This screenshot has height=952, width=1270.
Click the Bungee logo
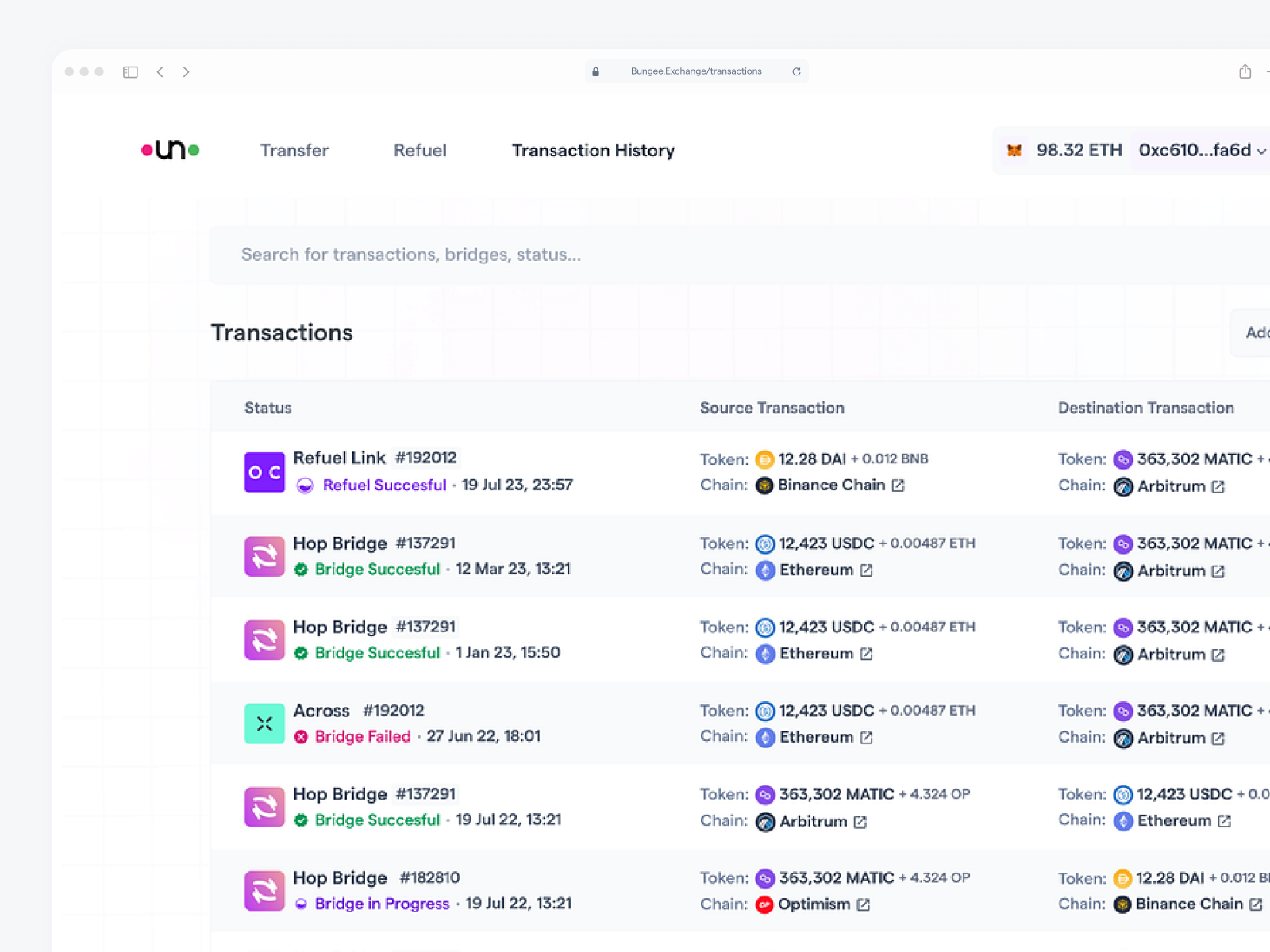[169, 148]
